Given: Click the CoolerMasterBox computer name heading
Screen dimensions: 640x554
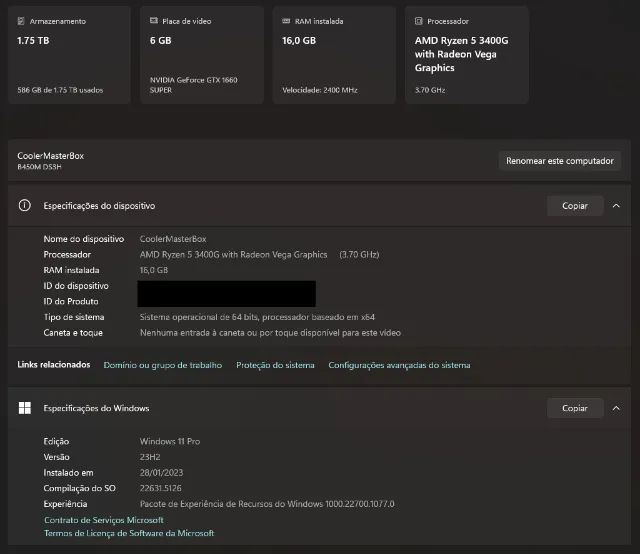Looking at the screenshot, I should pos(51,156).
